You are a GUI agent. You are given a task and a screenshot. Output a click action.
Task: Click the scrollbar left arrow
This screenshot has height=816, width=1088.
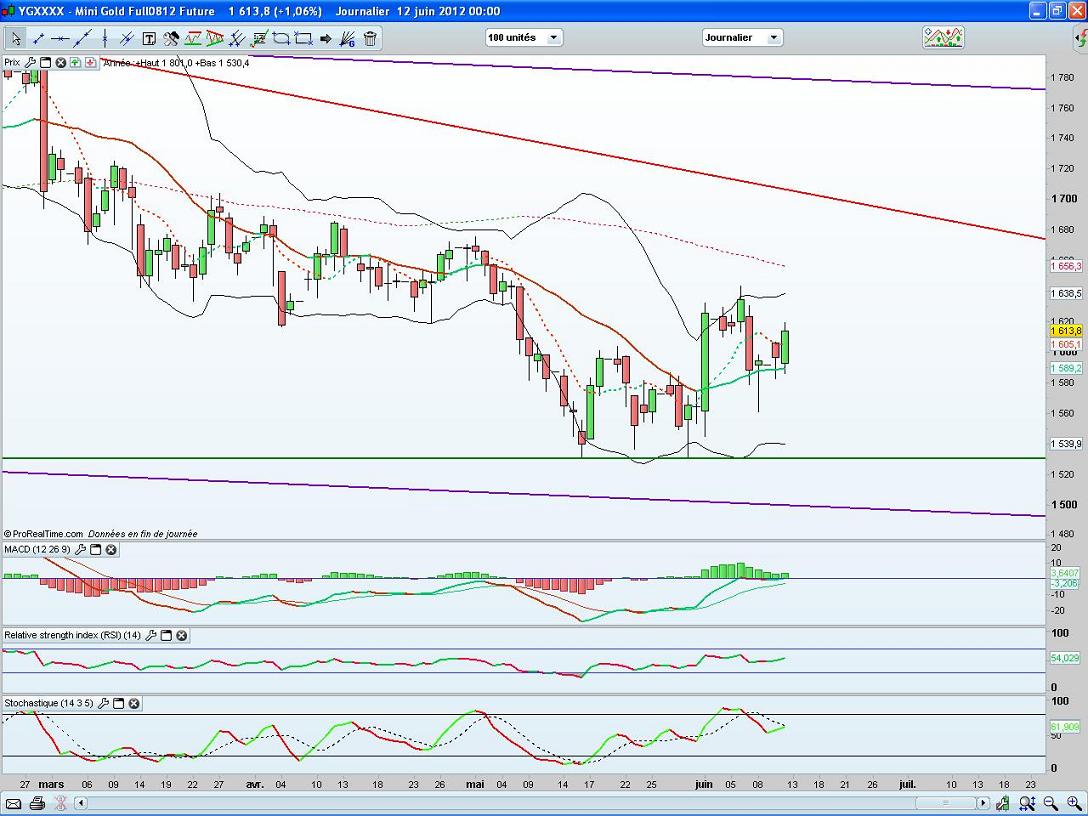tap(81, 803)
